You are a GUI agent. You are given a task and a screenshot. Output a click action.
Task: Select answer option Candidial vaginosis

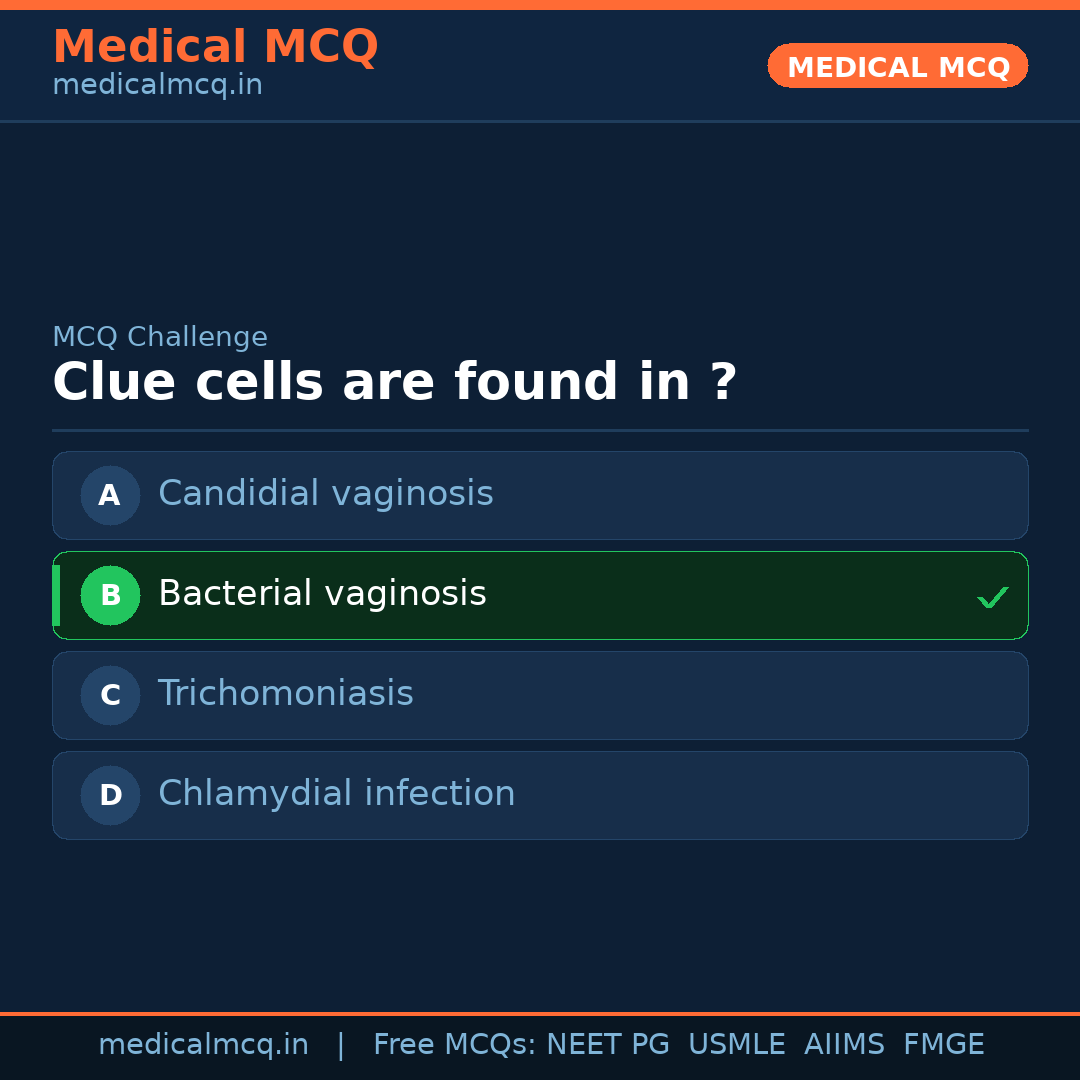(x=540, y=495)
